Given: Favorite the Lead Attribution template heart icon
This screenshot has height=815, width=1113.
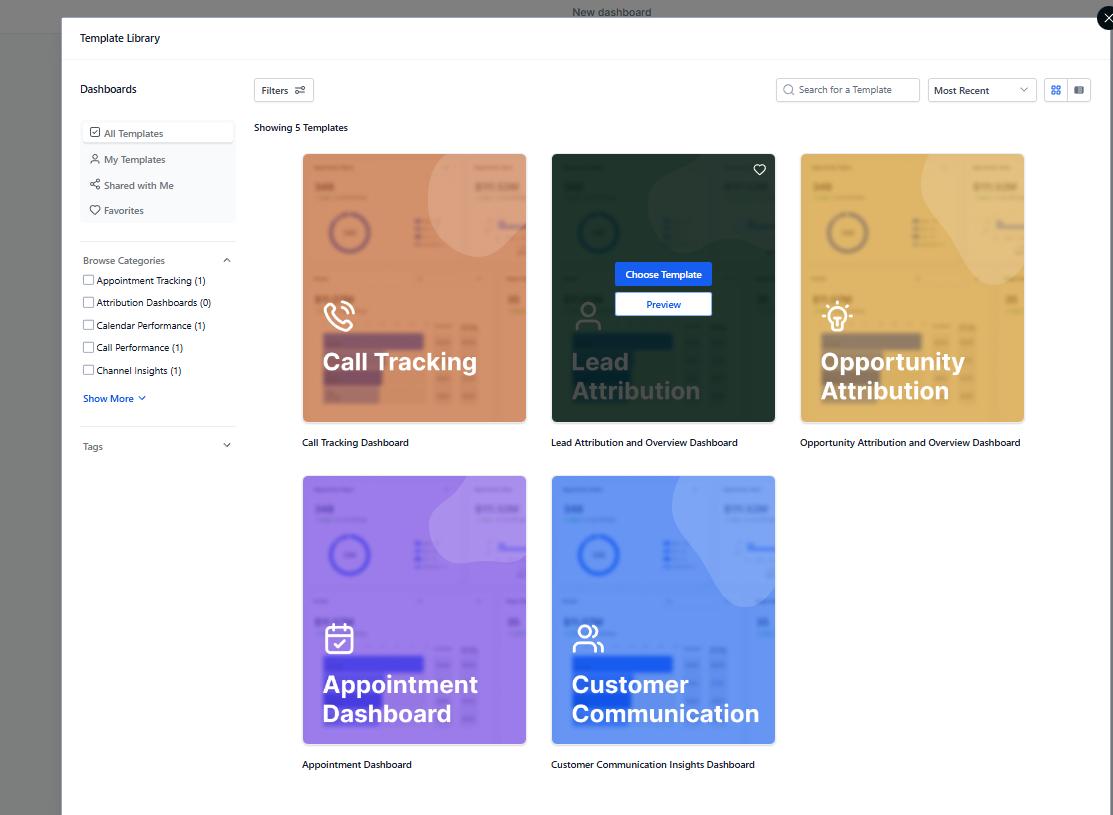Looking at the screenshot, I should (x=759, y=170).
